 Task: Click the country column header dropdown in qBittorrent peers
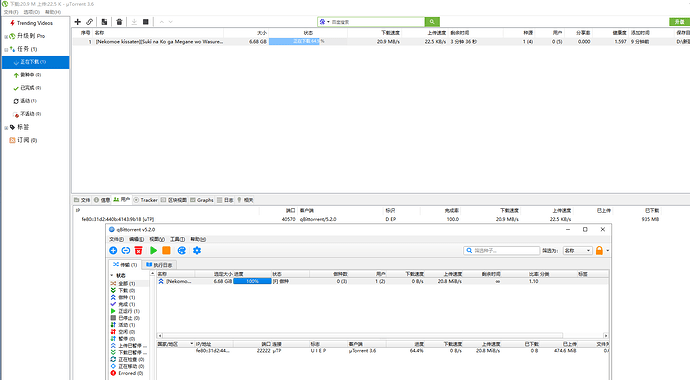[x=192, y=344]
